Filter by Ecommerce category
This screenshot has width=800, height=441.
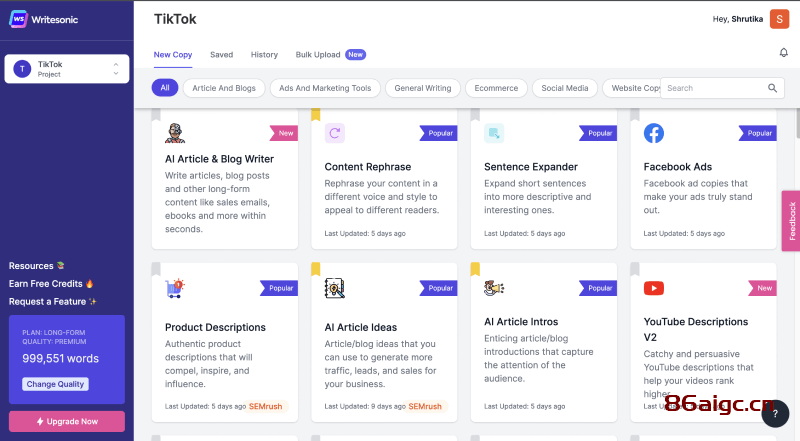coord(496,88)
